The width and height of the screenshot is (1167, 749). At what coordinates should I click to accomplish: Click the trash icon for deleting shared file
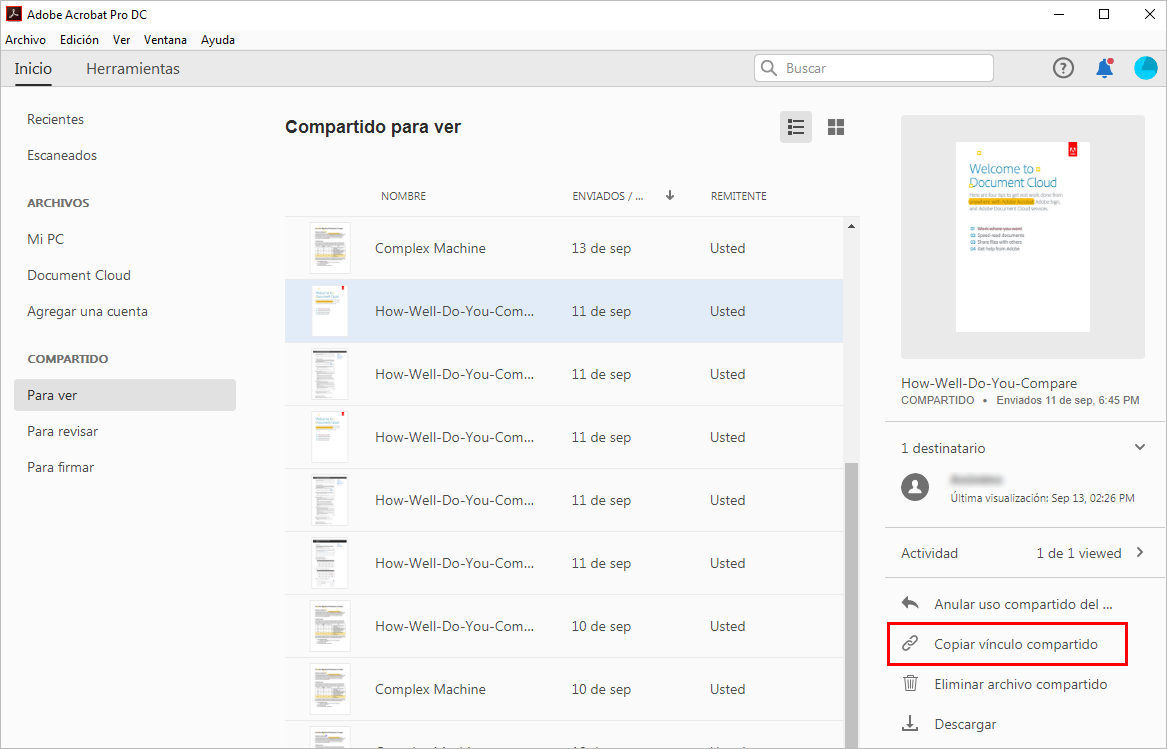tap(909, 683)
